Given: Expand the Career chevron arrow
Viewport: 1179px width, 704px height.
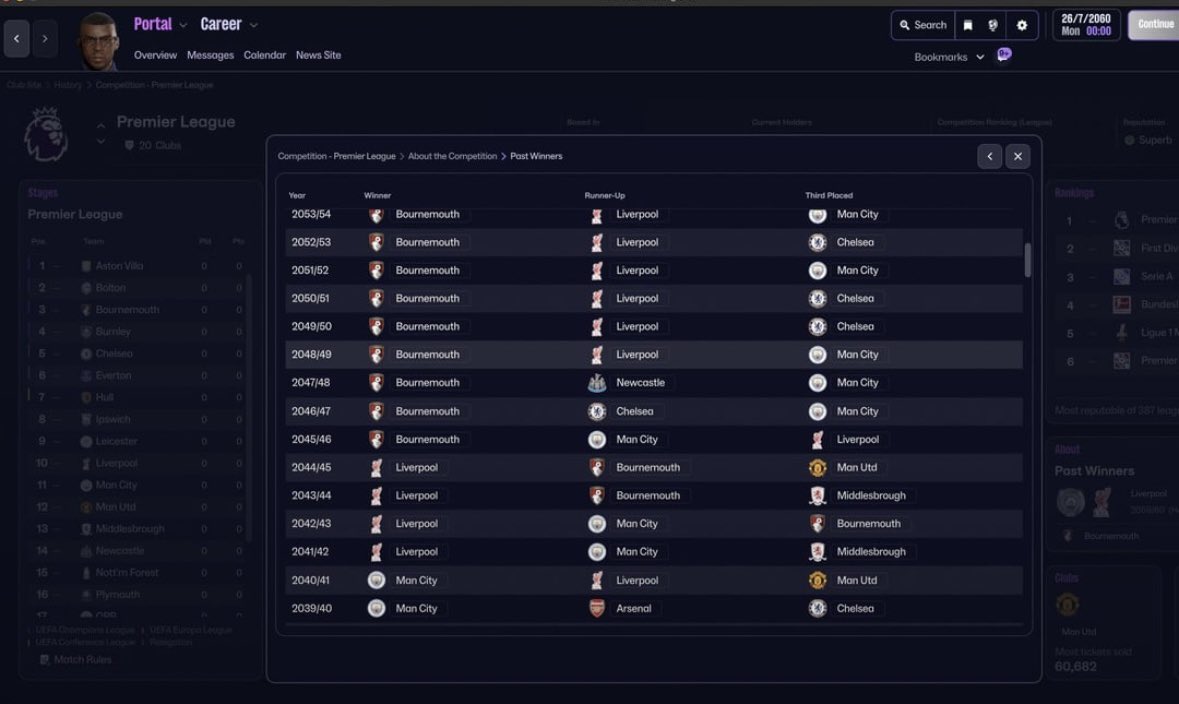Looking at the screenshot, I should [253, 25].
